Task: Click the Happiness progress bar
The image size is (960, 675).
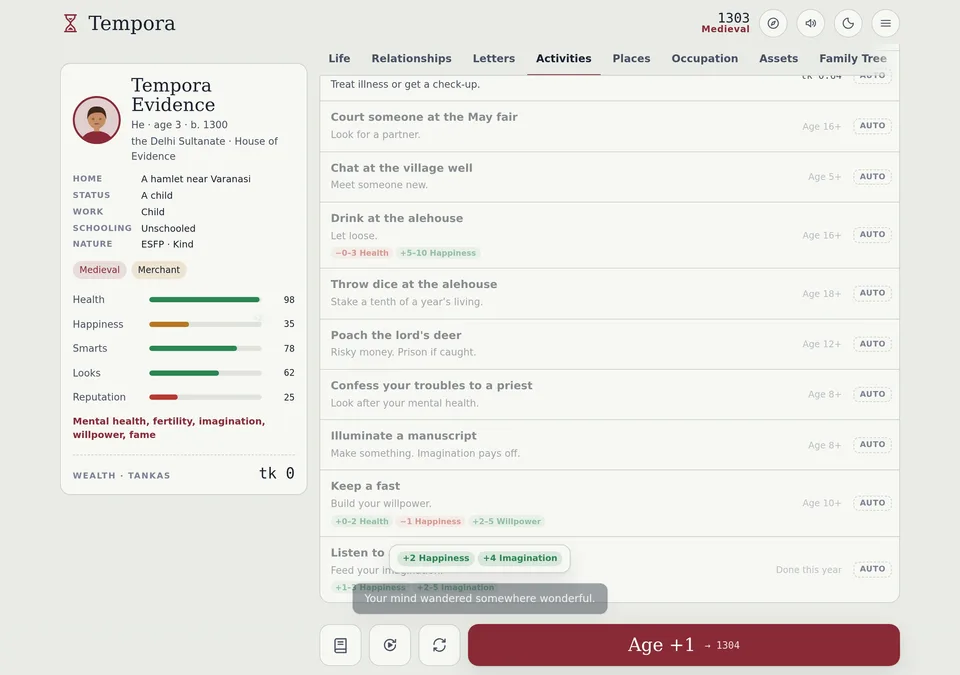Action: 205,324
